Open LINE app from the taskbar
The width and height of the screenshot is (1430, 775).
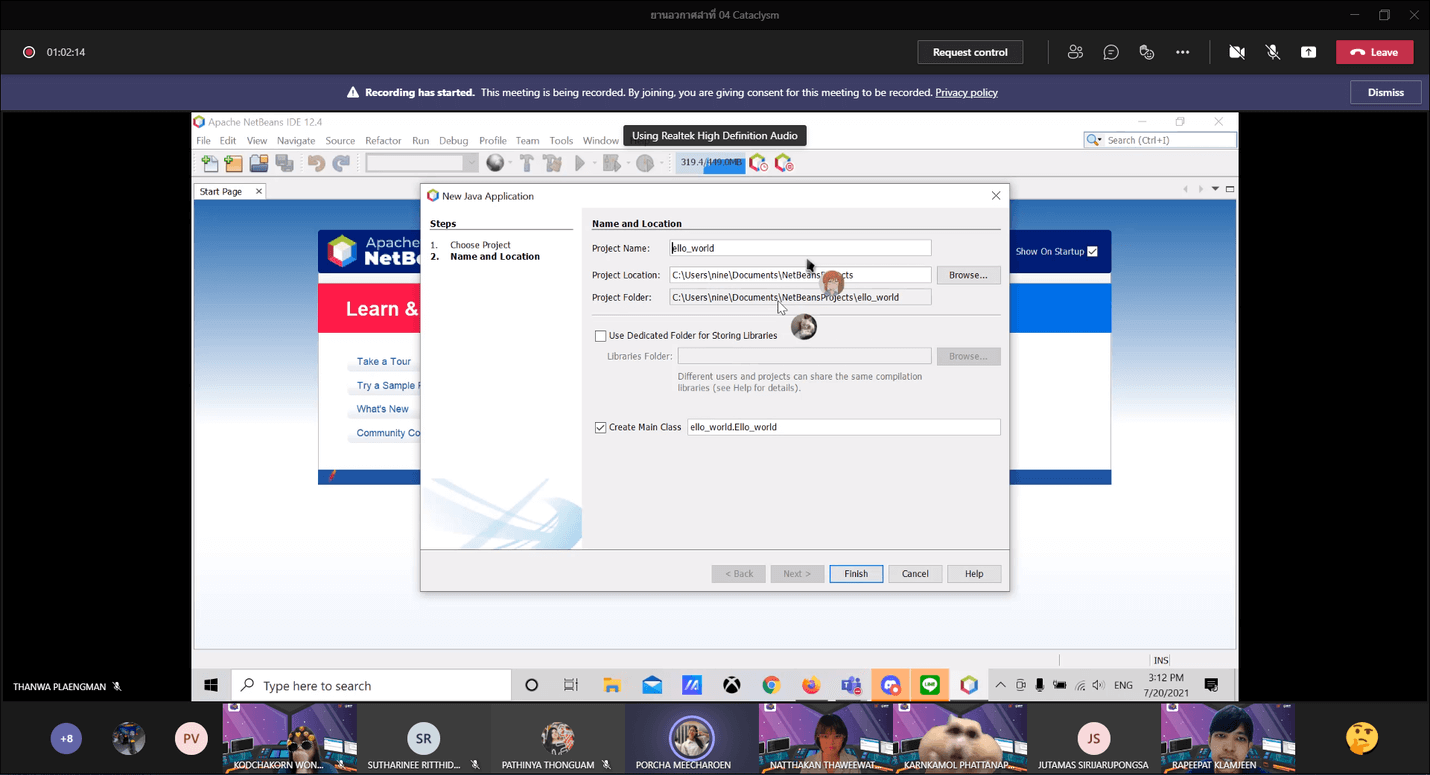pos(930,685)
